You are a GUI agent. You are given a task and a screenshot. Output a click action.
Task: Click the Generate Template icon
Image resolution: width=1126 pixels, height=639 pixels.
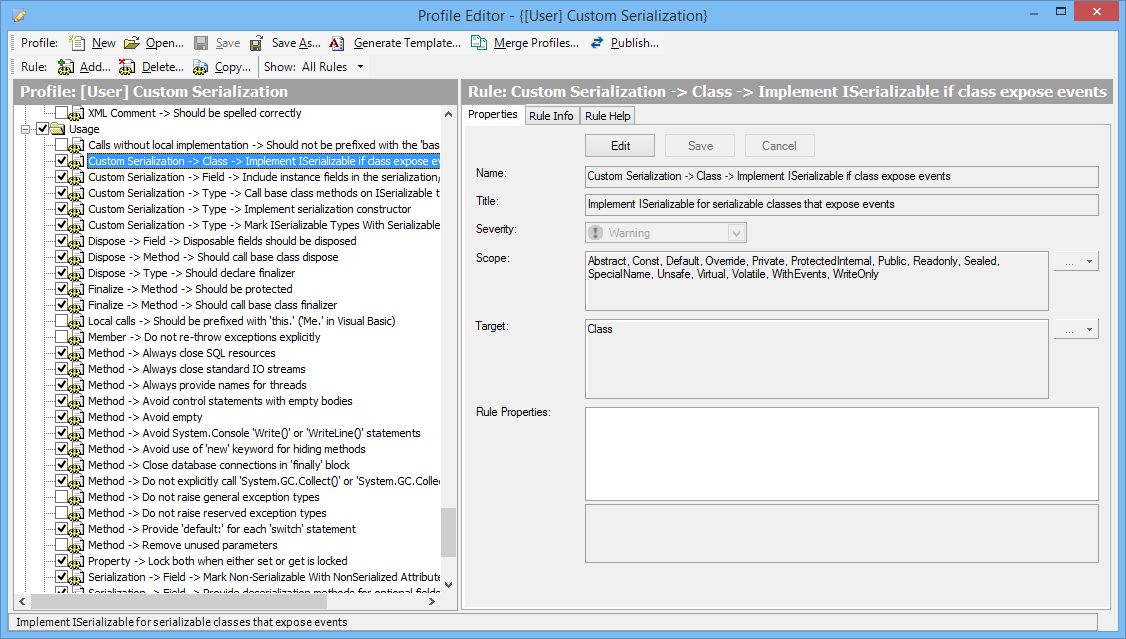pos(337,43)
